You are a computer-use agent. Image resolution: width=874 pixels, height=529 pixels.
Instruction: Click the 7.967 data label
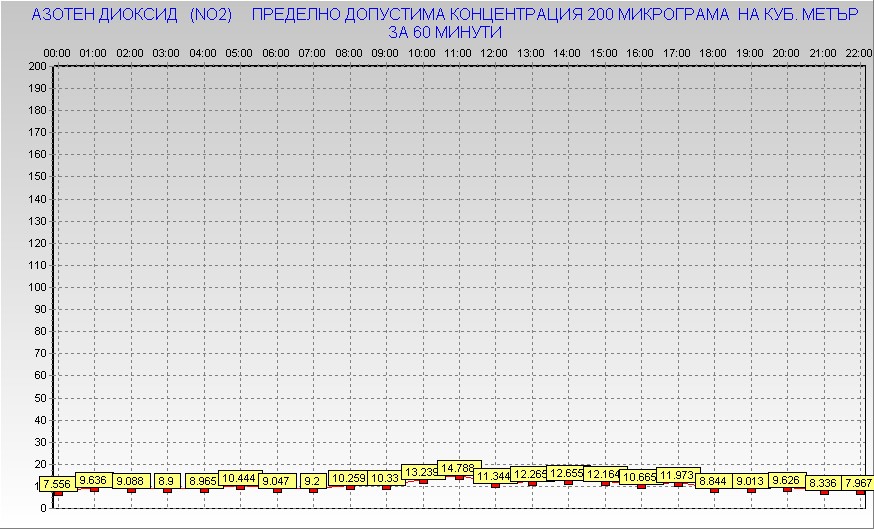pos(858,484)
